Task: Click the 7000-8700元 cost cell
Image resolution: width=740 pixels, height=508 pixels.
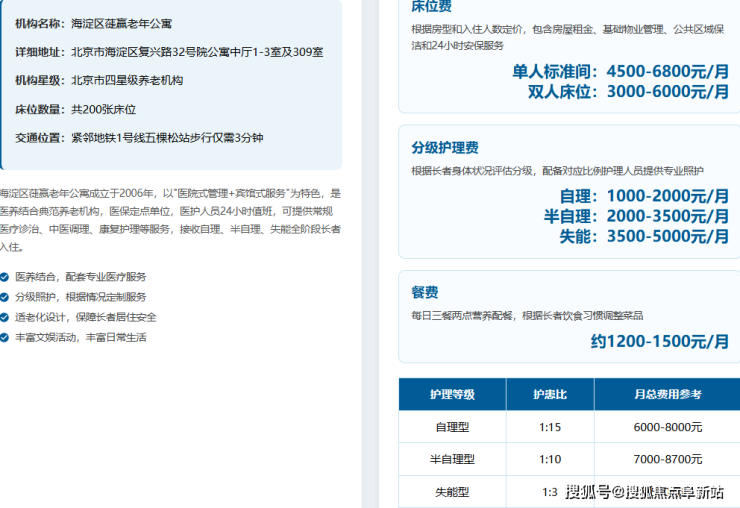Action: 667,459
